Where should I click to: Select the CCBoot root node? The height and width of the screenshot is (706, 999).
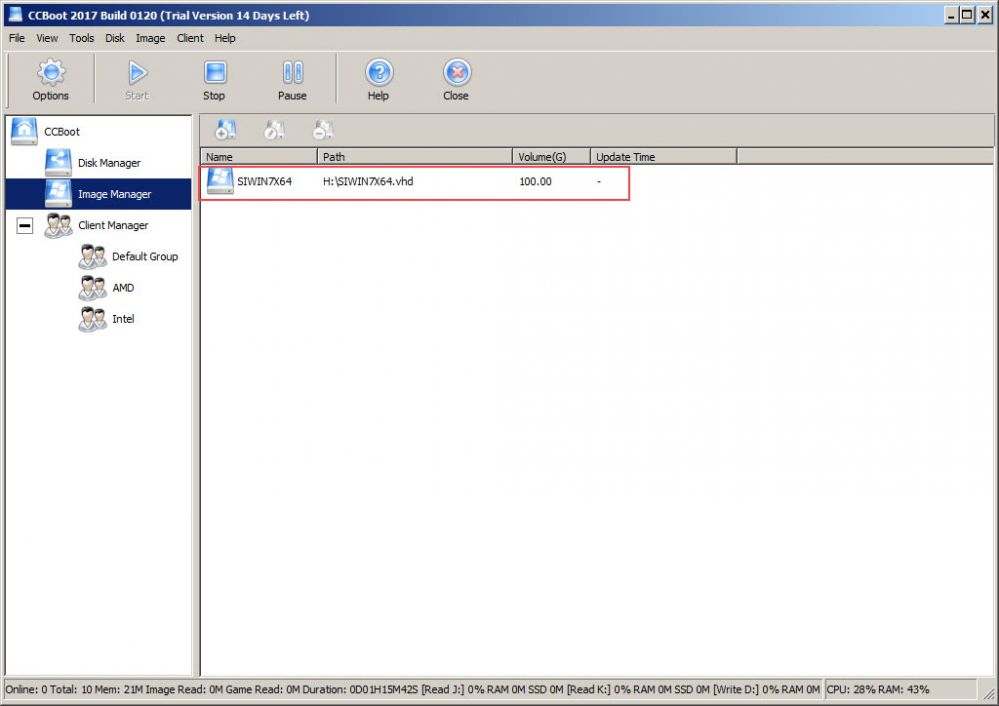click(62, 132)
